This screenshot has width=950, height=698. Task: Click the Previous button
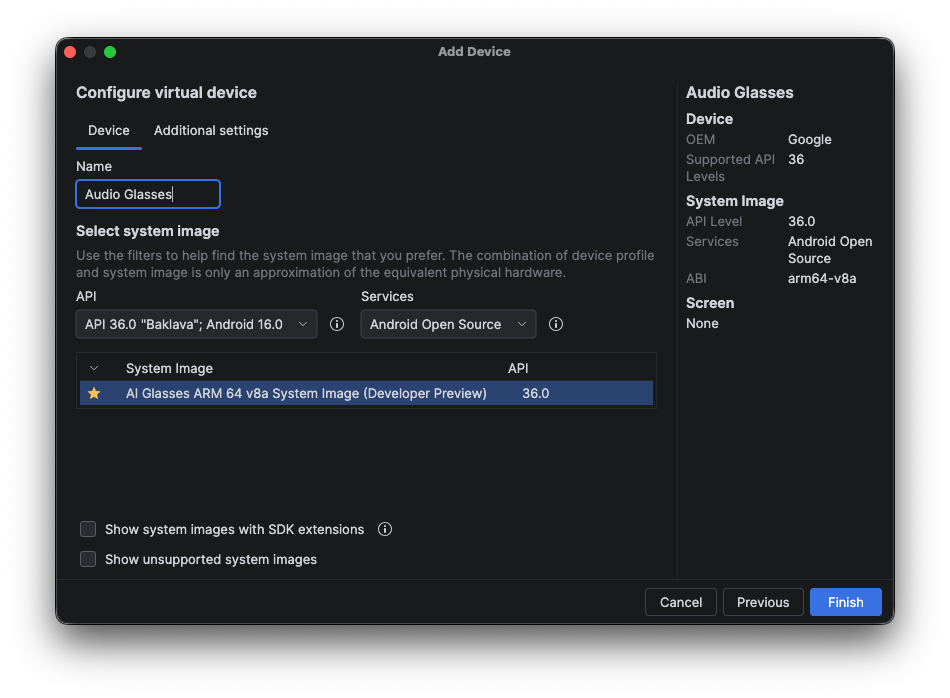pos(763,602)
